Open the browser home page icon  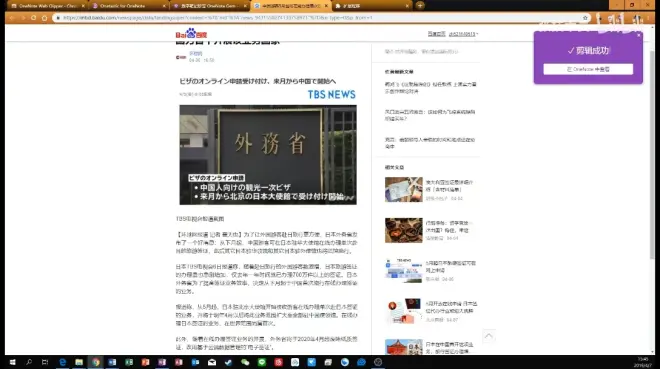(44, 18)
